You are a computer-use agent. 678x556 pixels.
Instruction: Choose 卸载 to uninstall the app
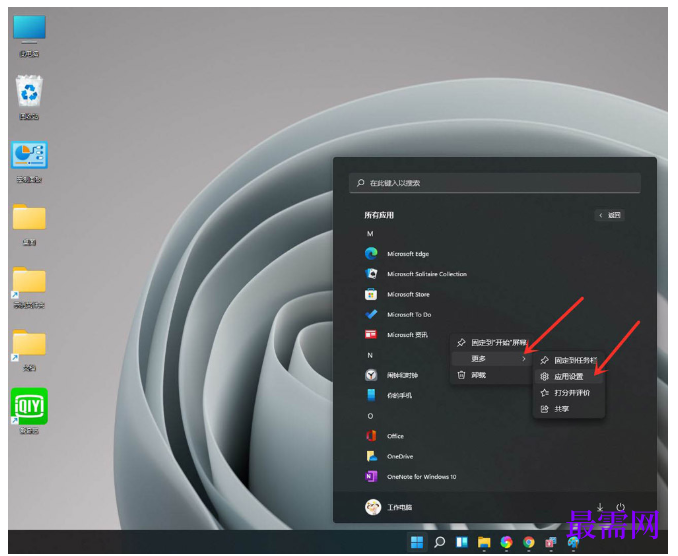[493, 375]
